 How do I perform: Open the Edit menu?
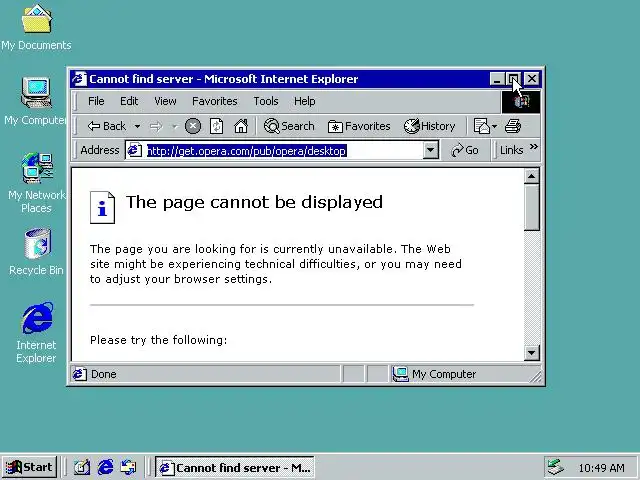click(x=129, y=101)
